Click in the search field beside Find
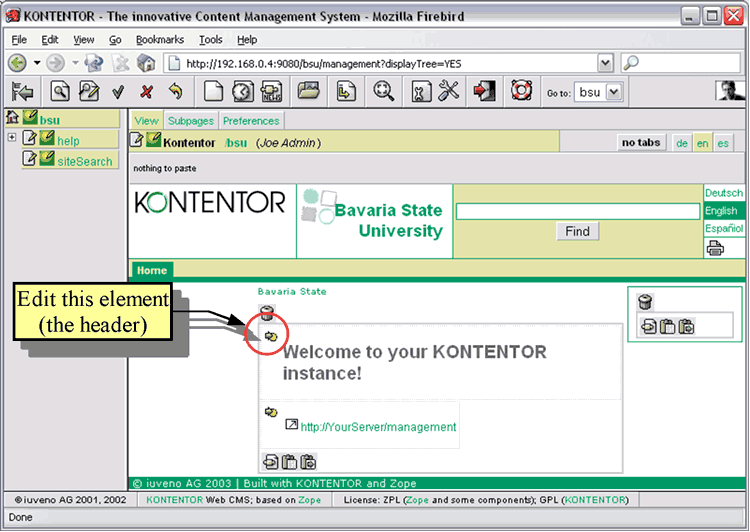 (x=578, y=212)
